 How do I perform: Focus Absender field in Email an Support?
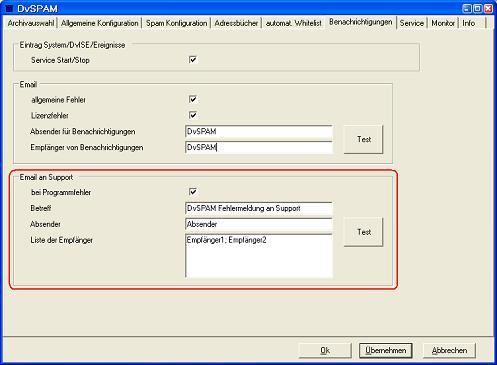[259, 224]
